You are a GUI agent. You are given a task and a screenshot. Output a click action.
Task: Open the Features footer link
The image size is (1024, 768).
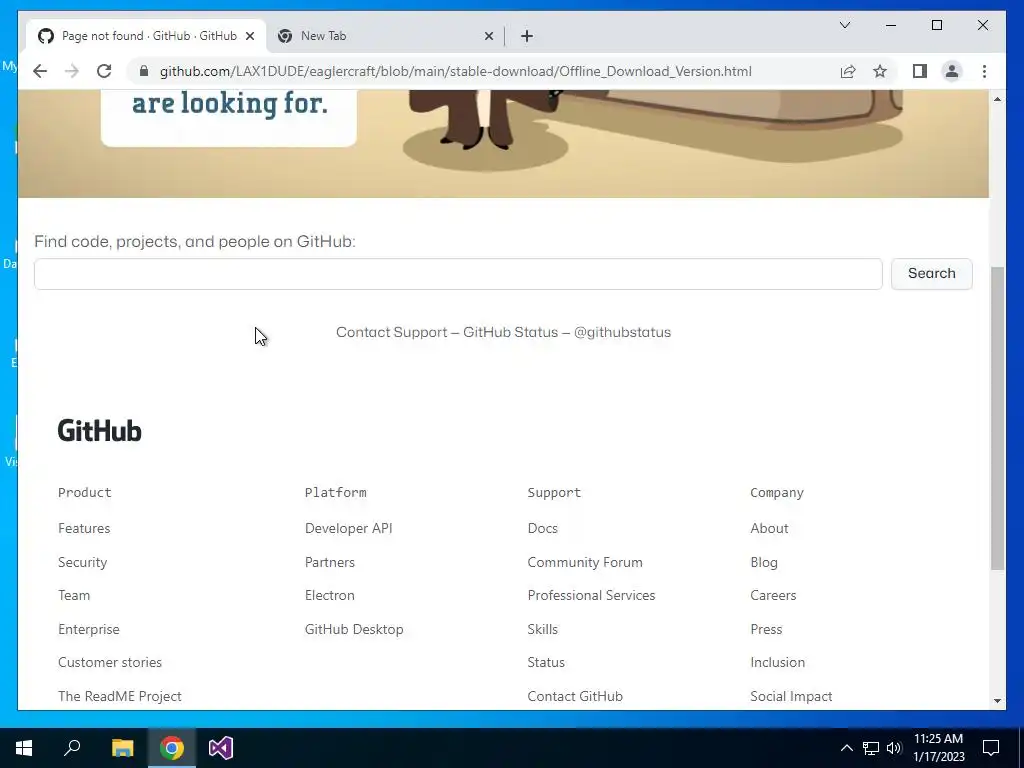coord(84,528)
